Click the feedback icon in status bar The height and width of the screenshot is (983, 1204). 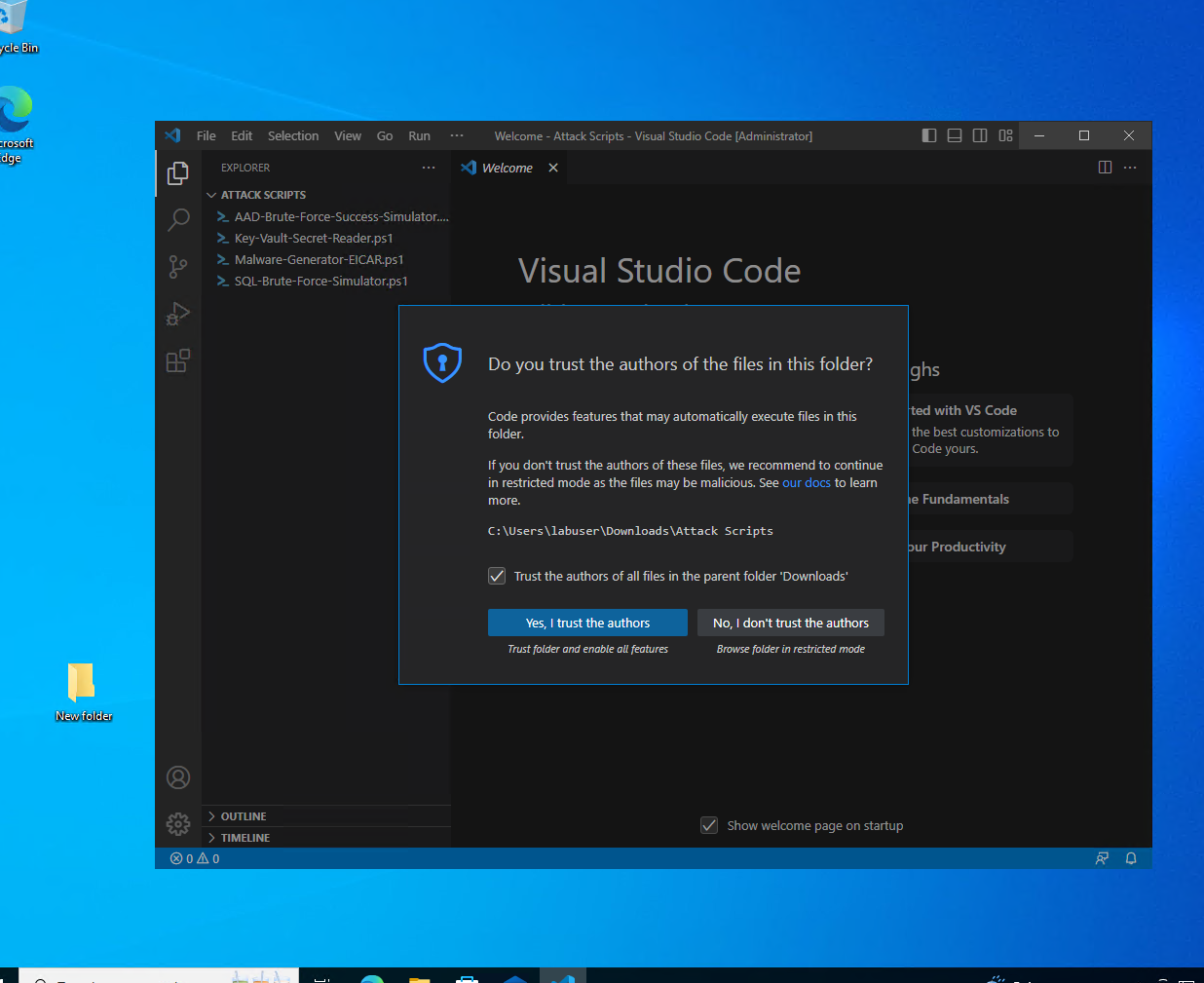[x=1102, y=858]
